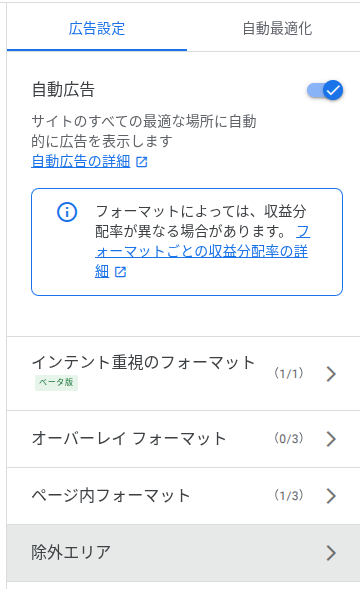Click the green ベータ版 badge

(x=56, y=382)
